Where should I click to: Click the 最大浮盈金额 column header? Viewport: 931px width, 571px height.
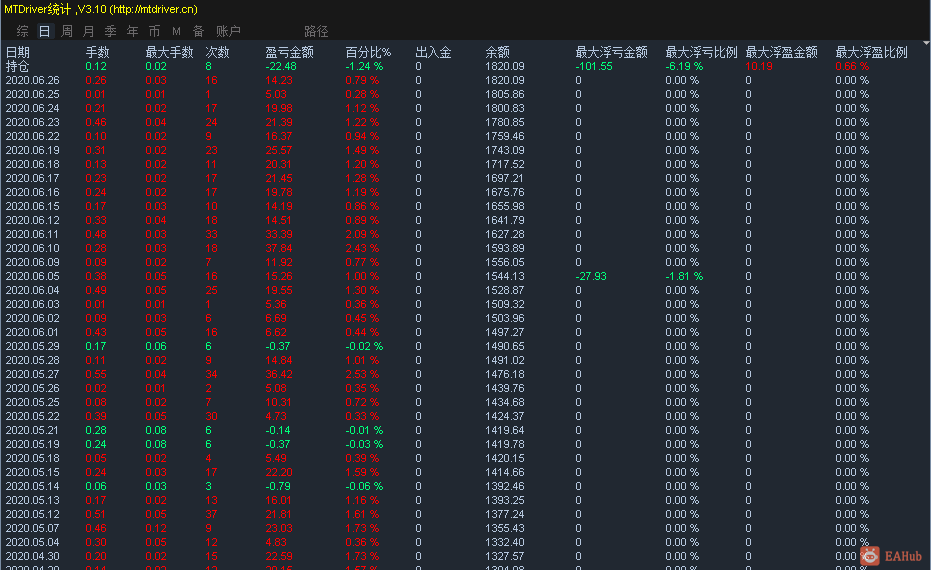click(x=781, y=53)
